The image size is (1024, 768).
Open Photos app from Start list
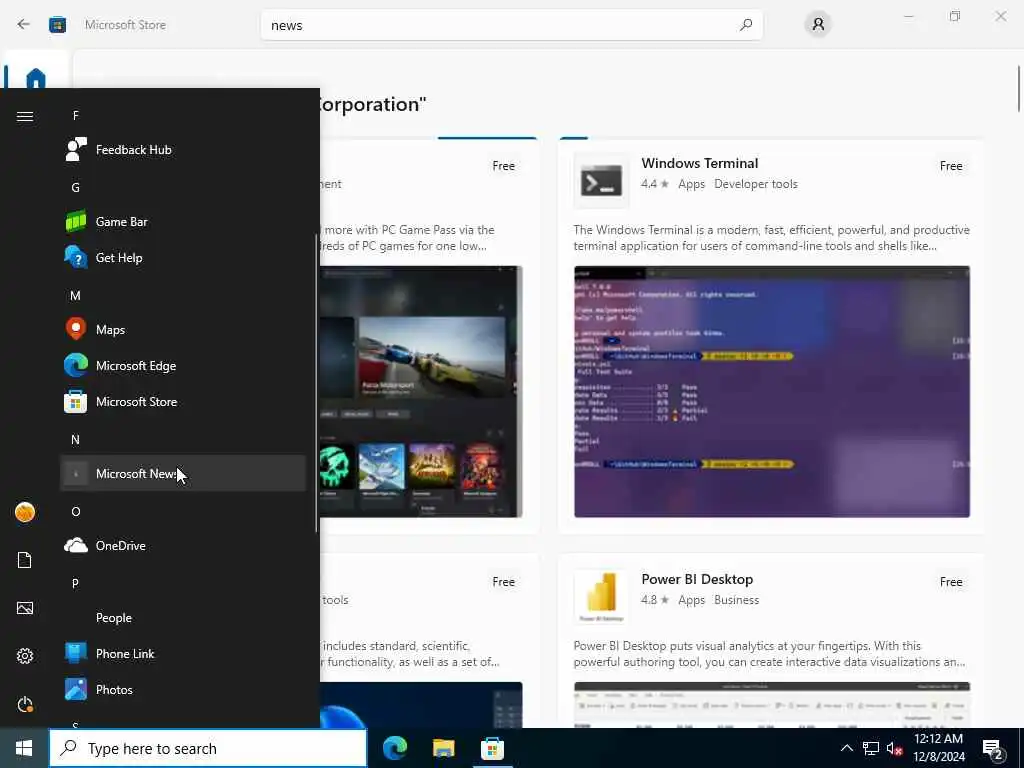(x=183, y=690)
